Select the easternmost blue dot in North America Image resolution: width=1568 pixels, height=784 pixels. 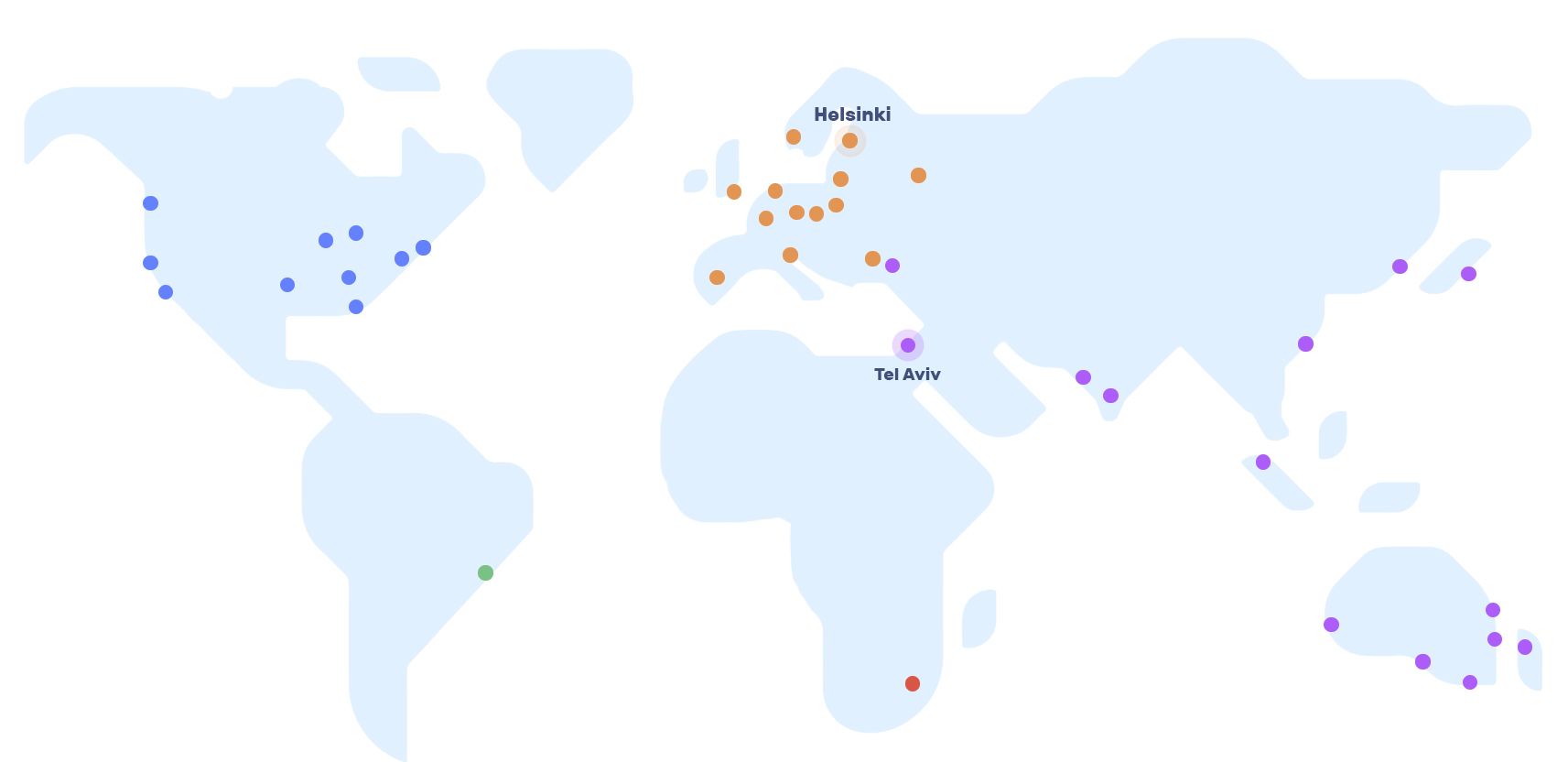click(x=423, y=247)
